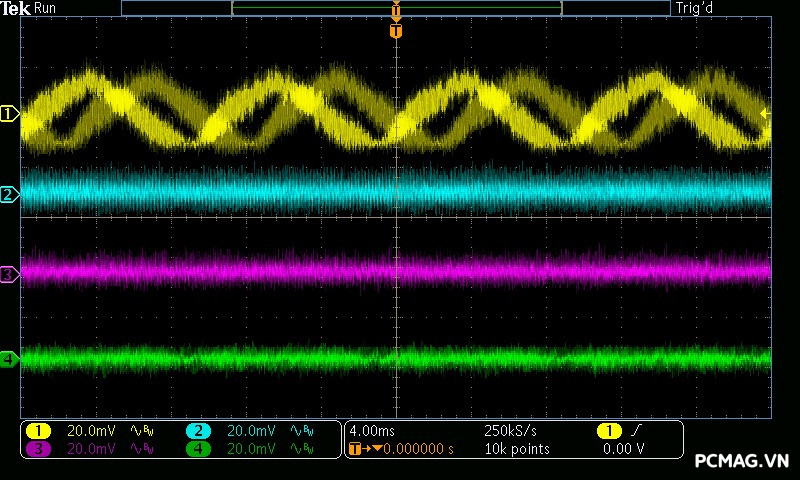The width and height of the screenshot is (800, 480).
Task: Click the PCMAG.VN watermark text
Action: point(742,461)
